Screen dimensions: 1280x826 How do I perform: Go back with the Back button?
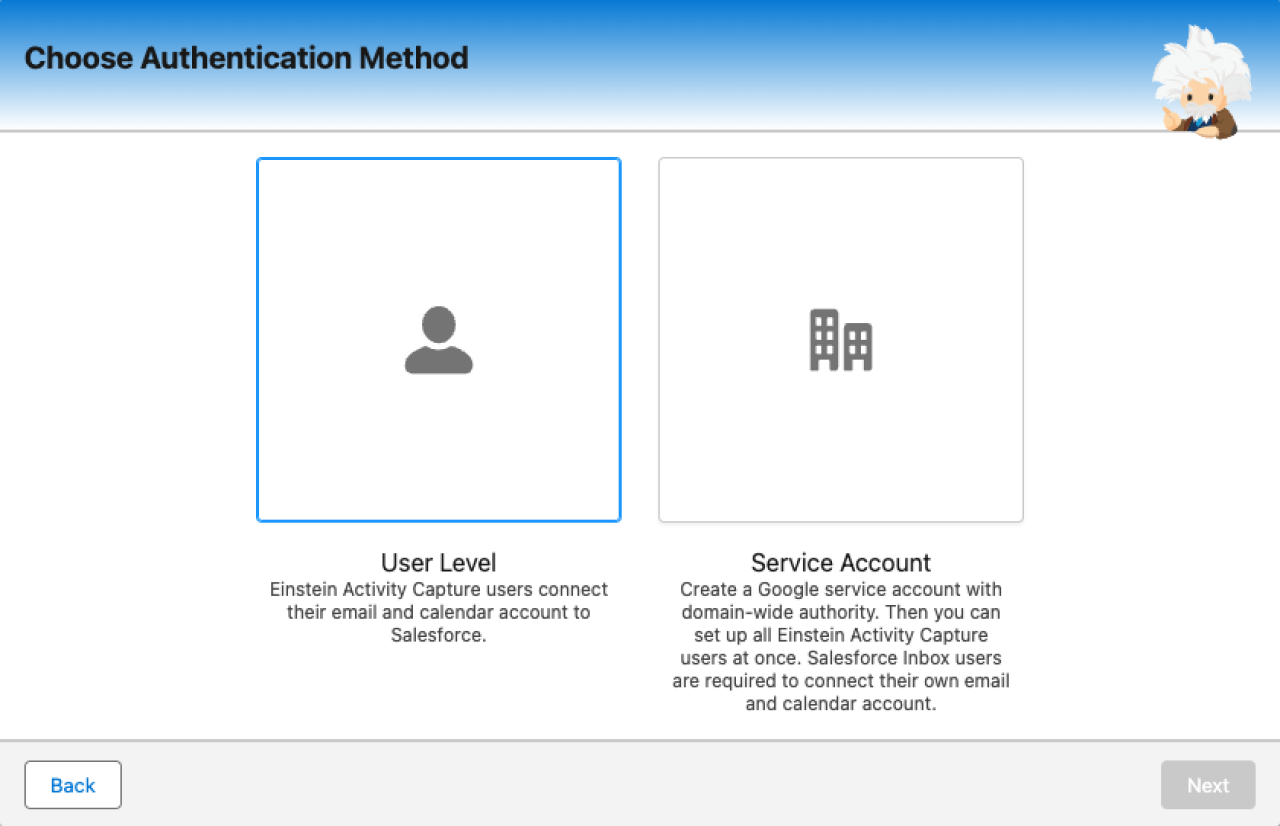73,785
